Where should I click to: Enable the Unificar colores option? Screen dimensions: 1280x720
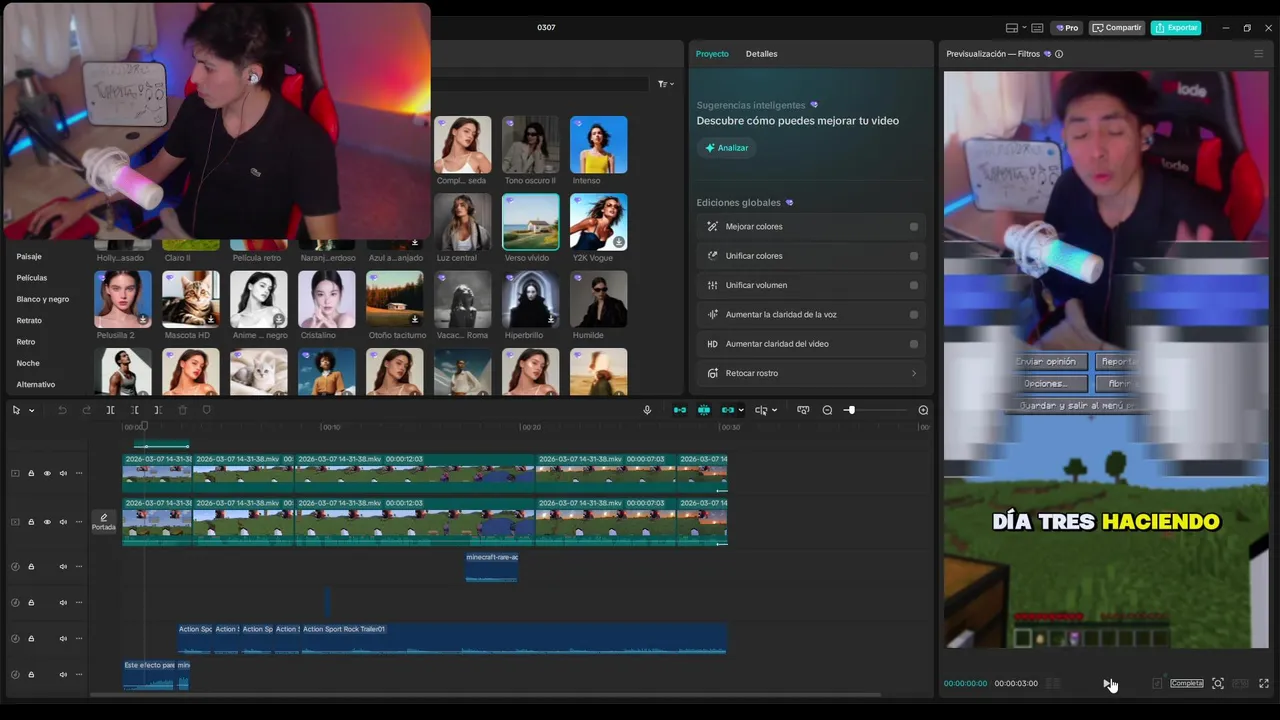(x=914, y=256)
